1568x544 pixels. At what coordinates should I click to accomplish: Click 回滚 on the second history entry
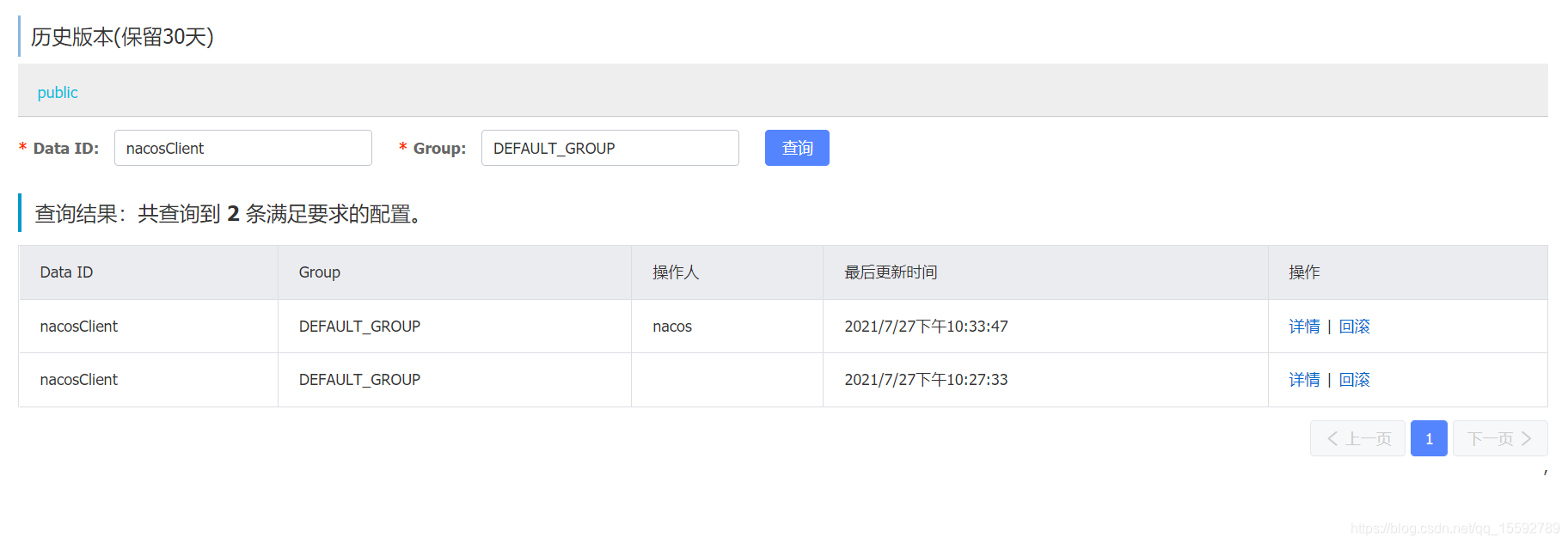tap(1353, 379)
